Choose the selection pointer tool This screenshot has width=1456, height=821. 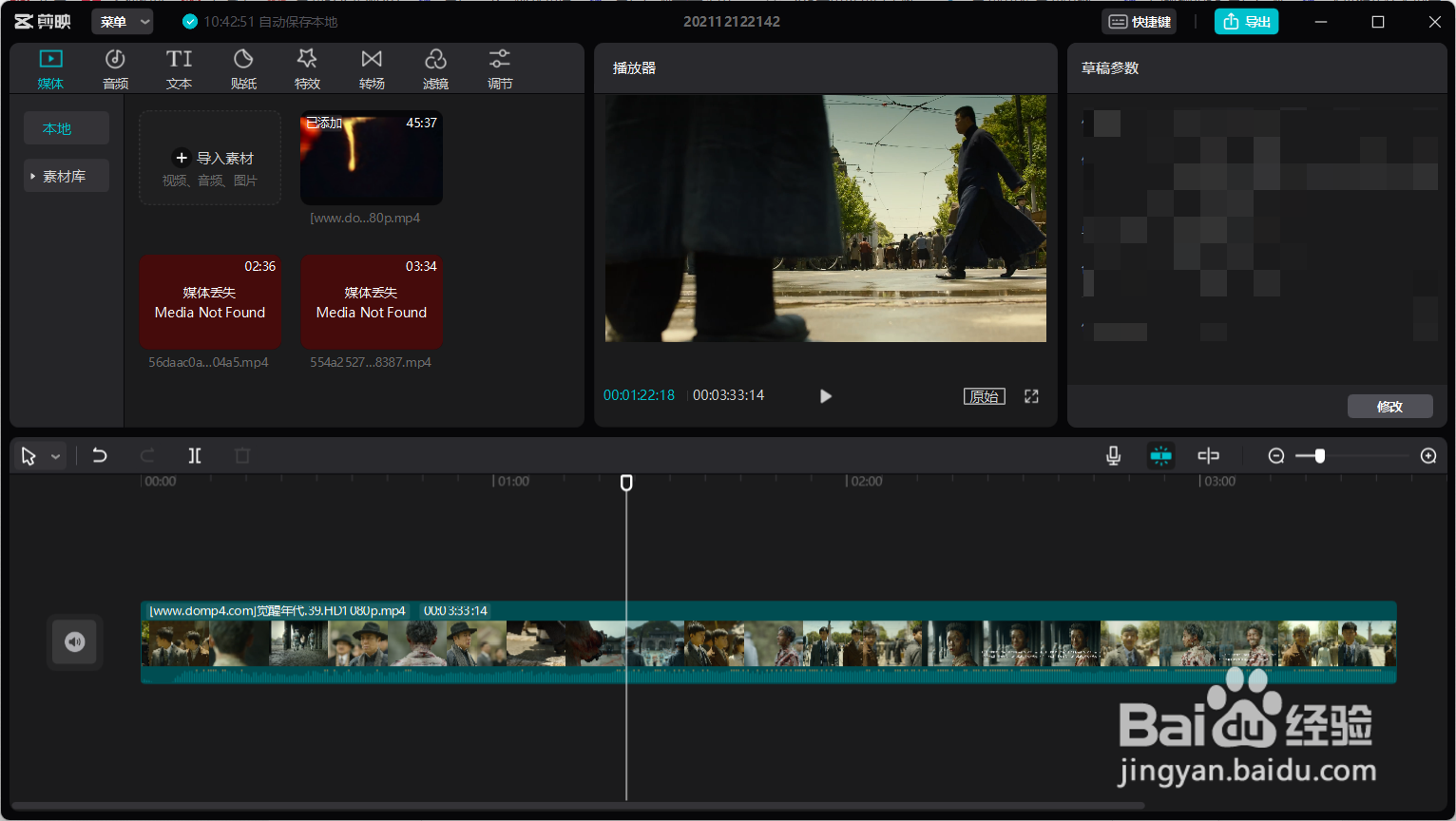(29, 456)
